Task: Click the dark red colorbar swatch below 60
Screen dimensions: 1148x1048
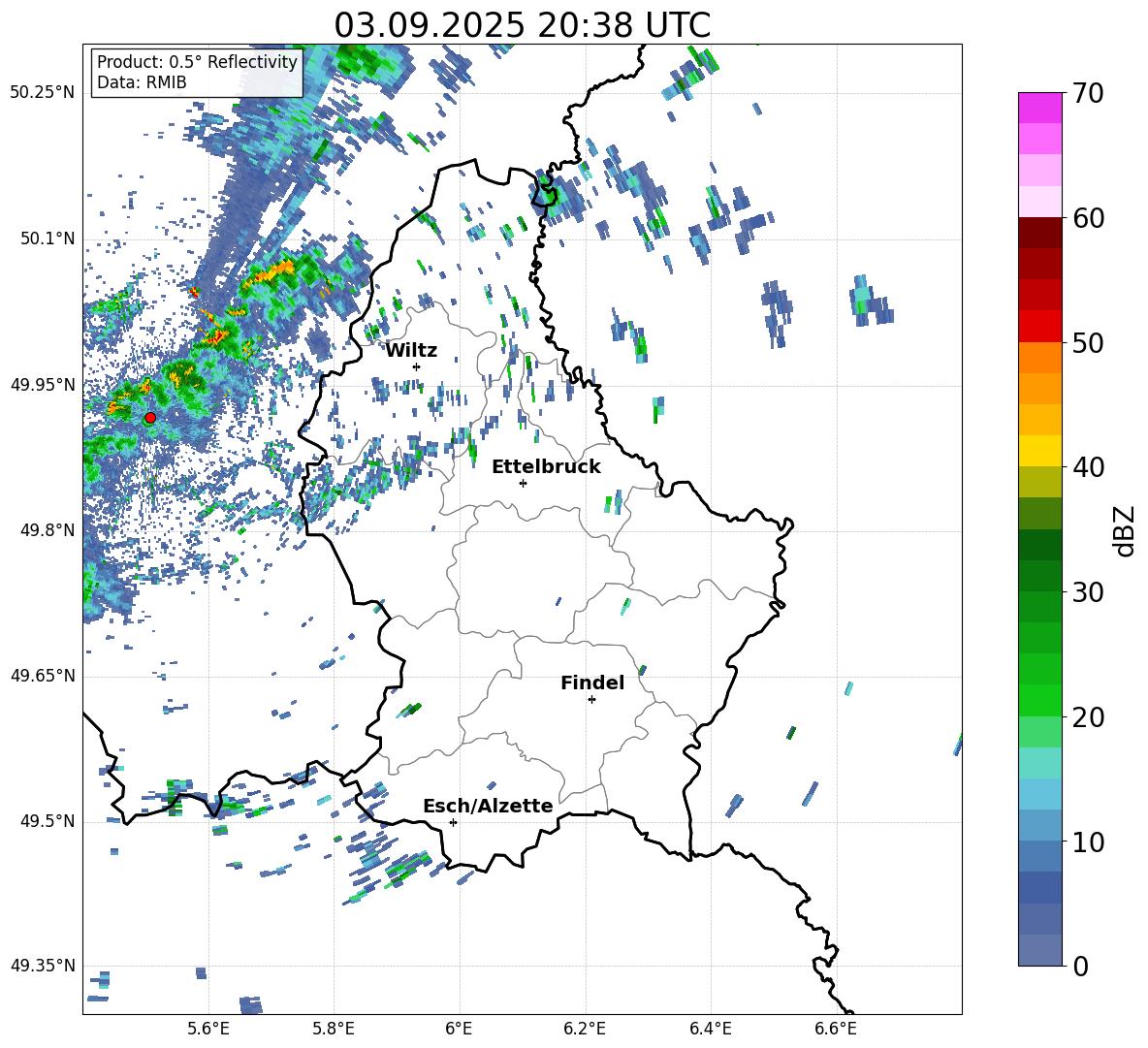Action: [1039, 233]
